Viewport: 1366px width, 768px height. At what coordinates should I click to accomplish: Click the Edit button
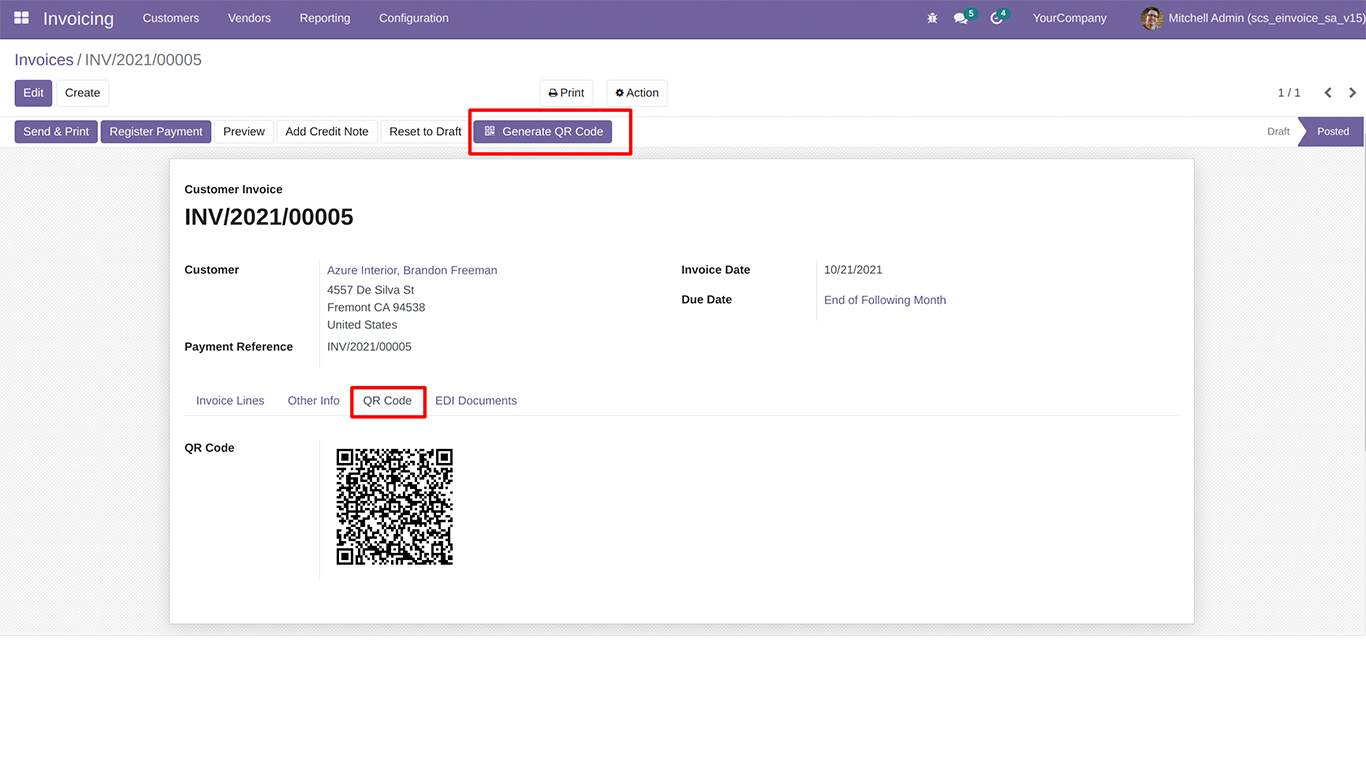[x=33, y=93]
